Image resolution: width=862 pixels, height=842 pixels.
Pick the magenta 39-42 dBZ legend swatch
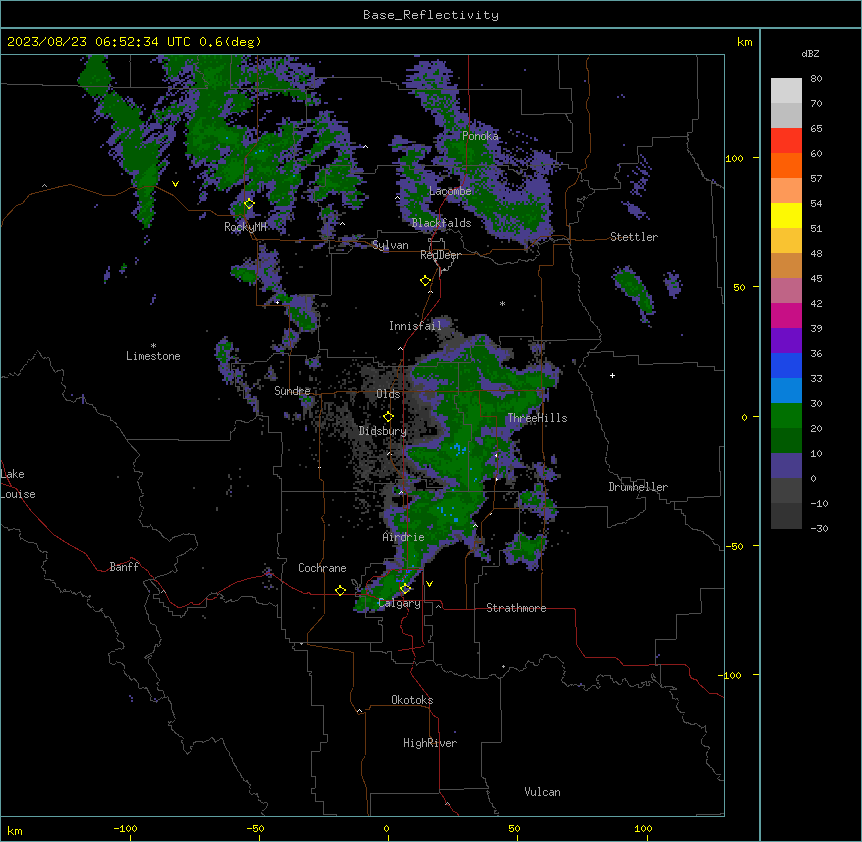click(x=786, y=315)
